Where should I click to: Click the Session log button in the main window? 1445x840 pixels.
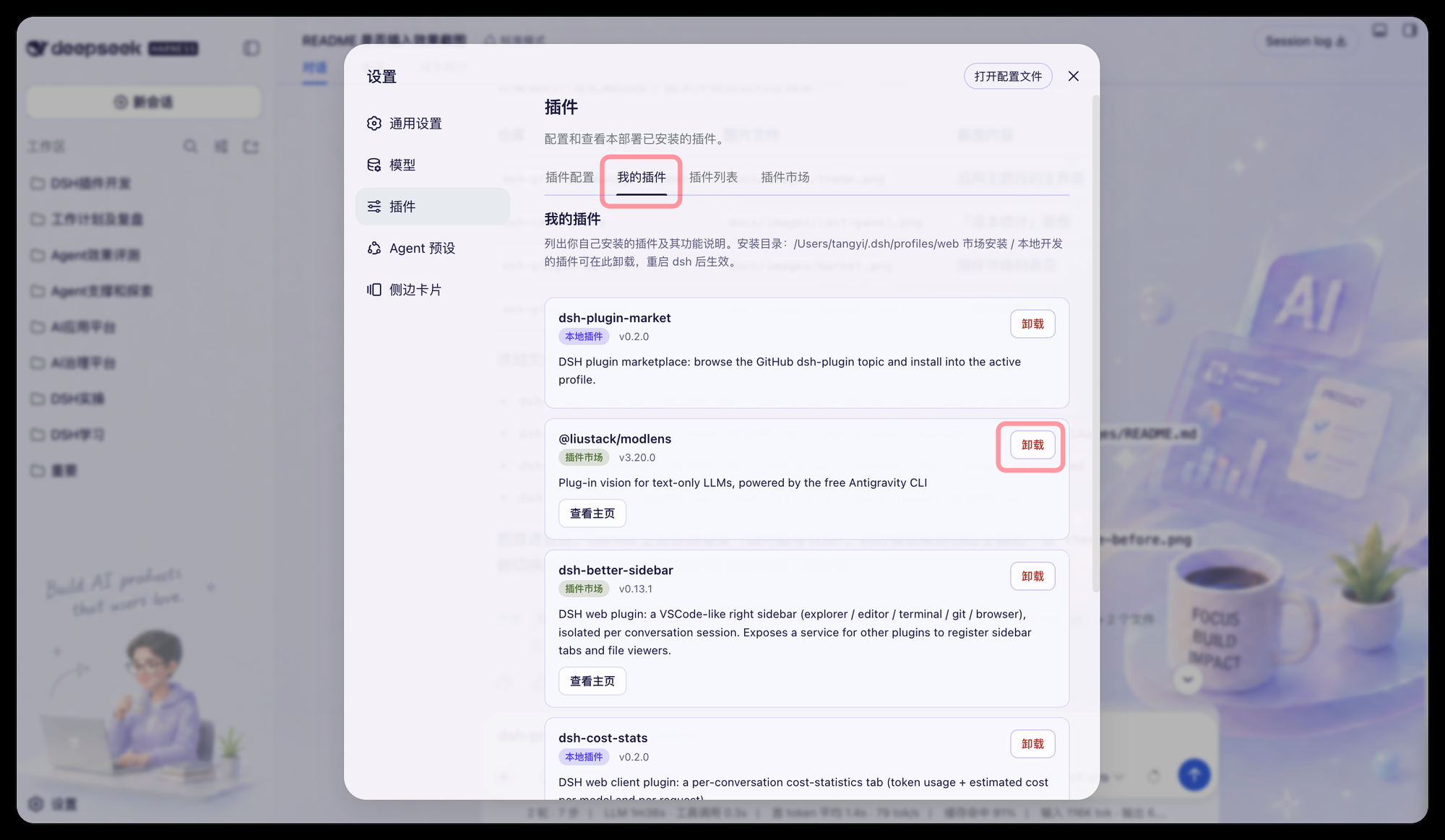(1306, 41)
